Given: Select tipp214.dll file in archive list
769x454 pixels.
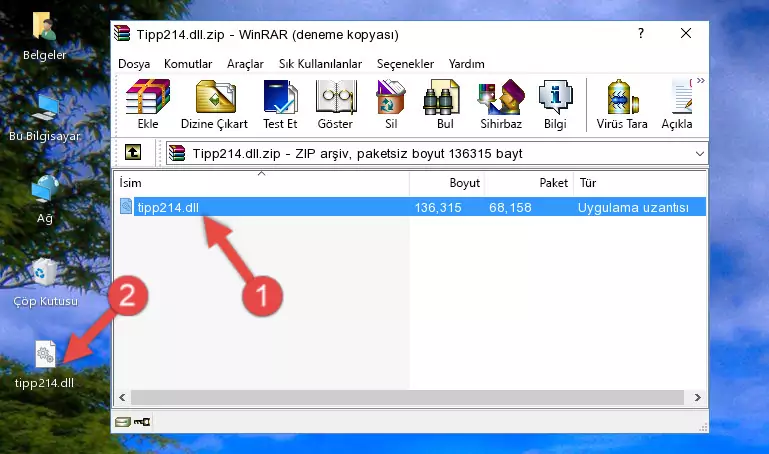Looking at the screenshot, I should coord(168,208).
